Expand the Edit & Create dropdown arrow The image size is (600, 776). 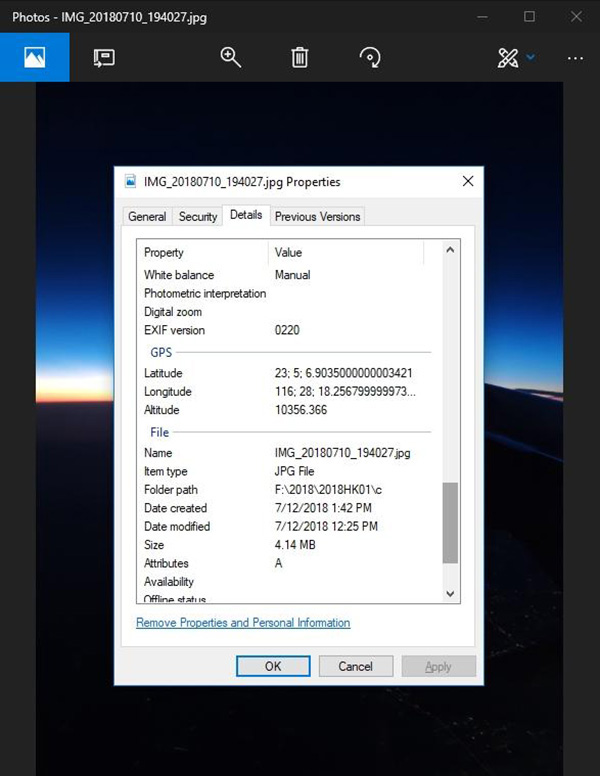[531, 57]
